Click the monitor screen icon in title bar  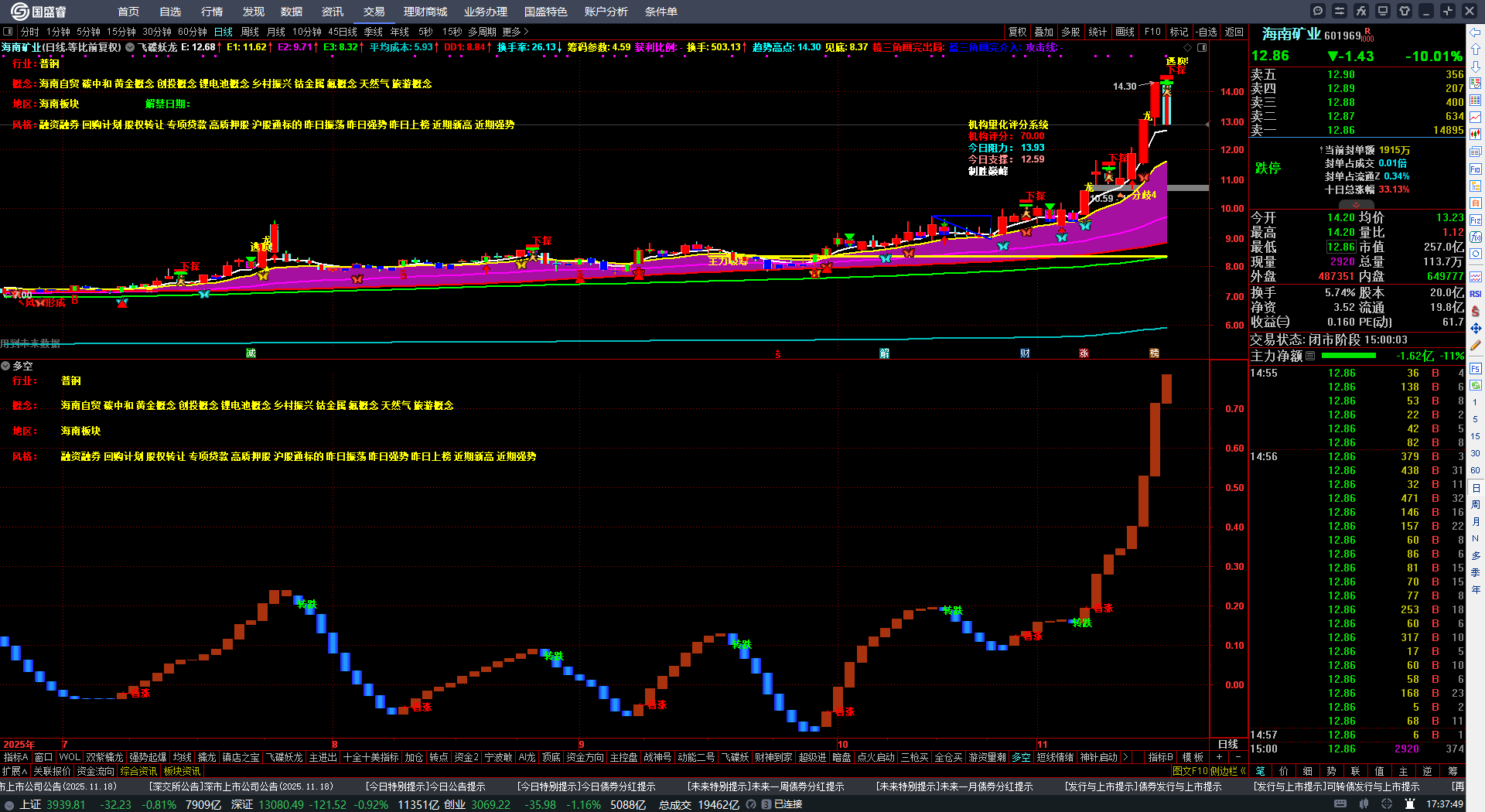coord(1383,11)
